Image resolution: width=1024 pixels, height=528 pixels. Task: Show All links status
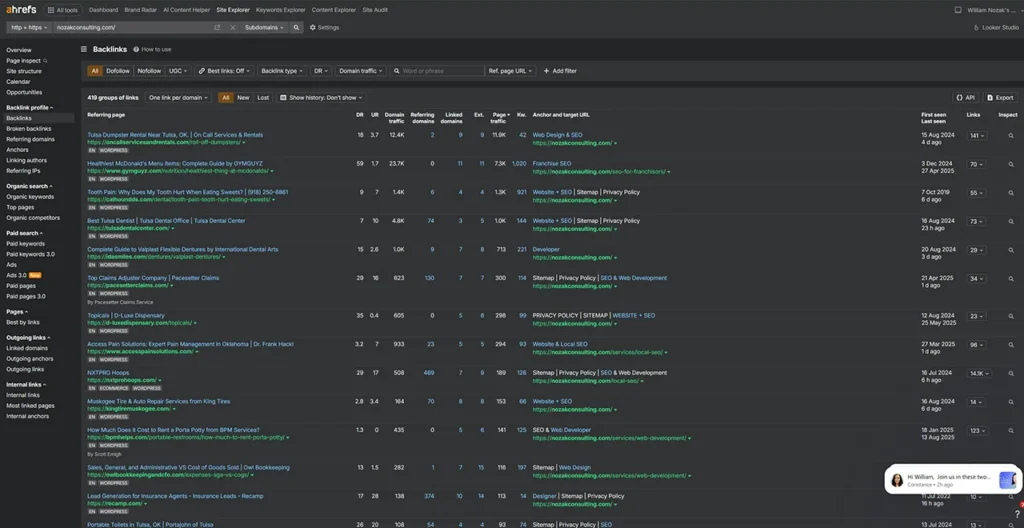tap(226, 97)
